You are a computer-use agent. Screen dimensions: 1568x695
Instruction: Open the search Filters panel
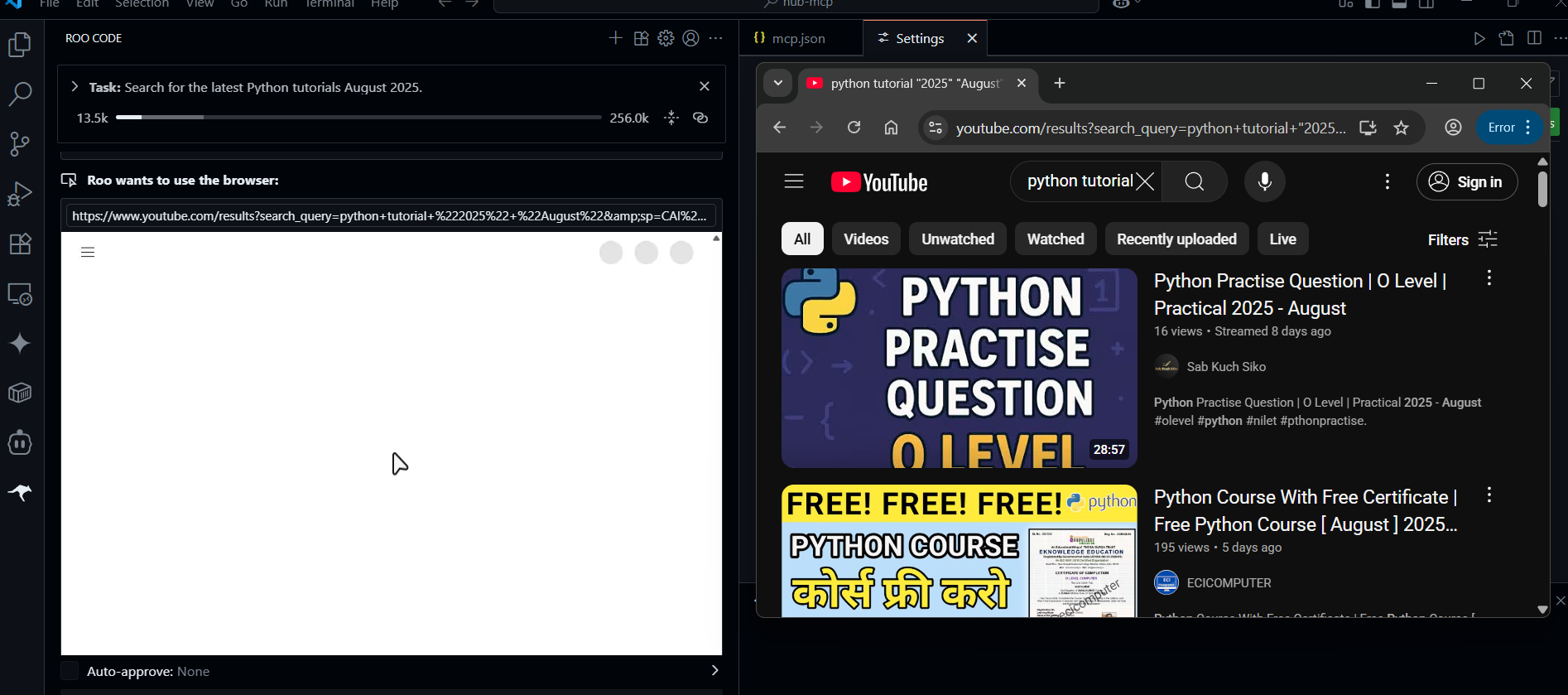click(x=1463, y=239)
